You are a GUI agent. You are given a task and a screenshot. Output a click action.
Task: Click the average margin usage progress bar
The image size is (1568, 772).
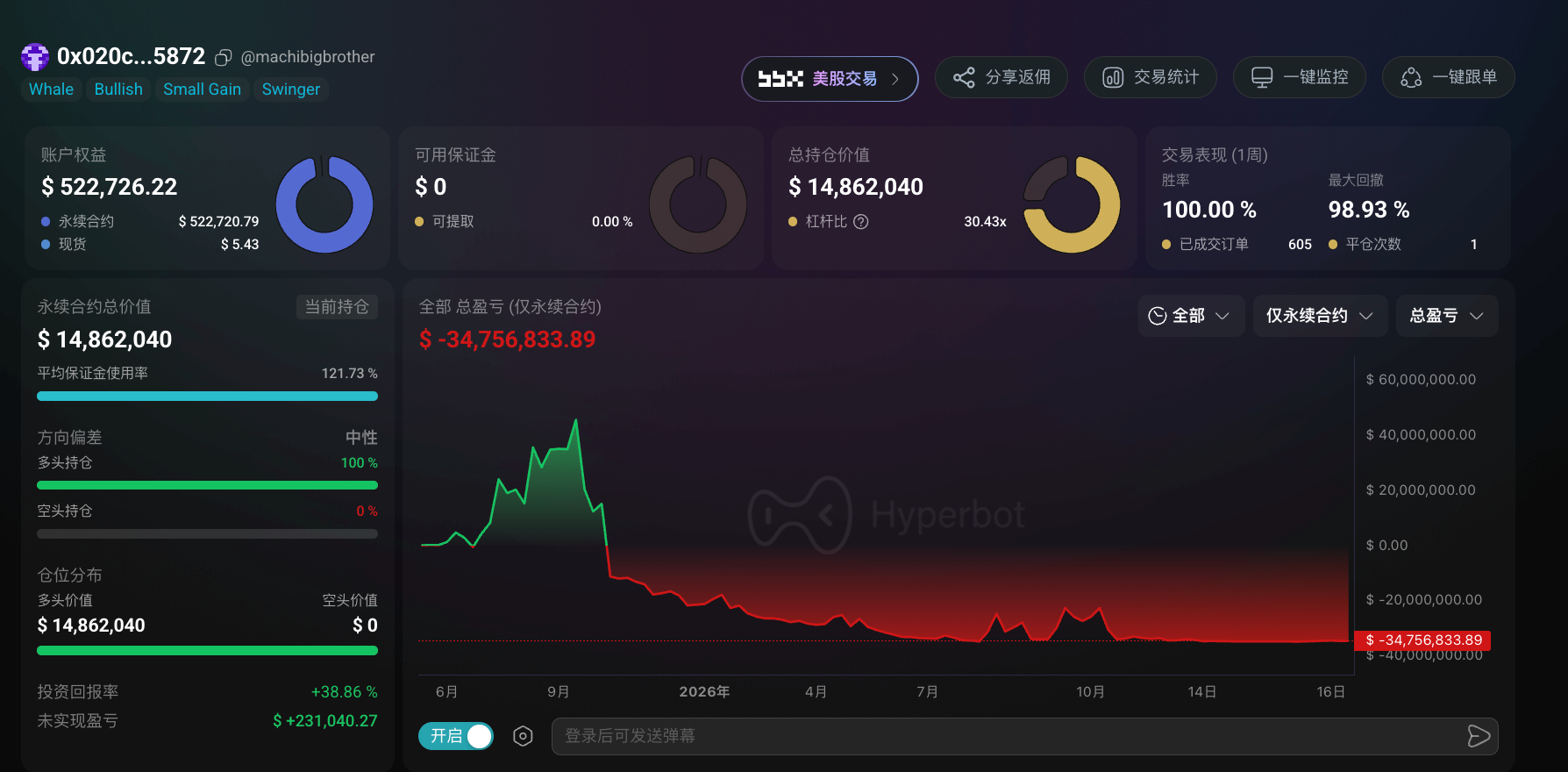coord(207,397)
